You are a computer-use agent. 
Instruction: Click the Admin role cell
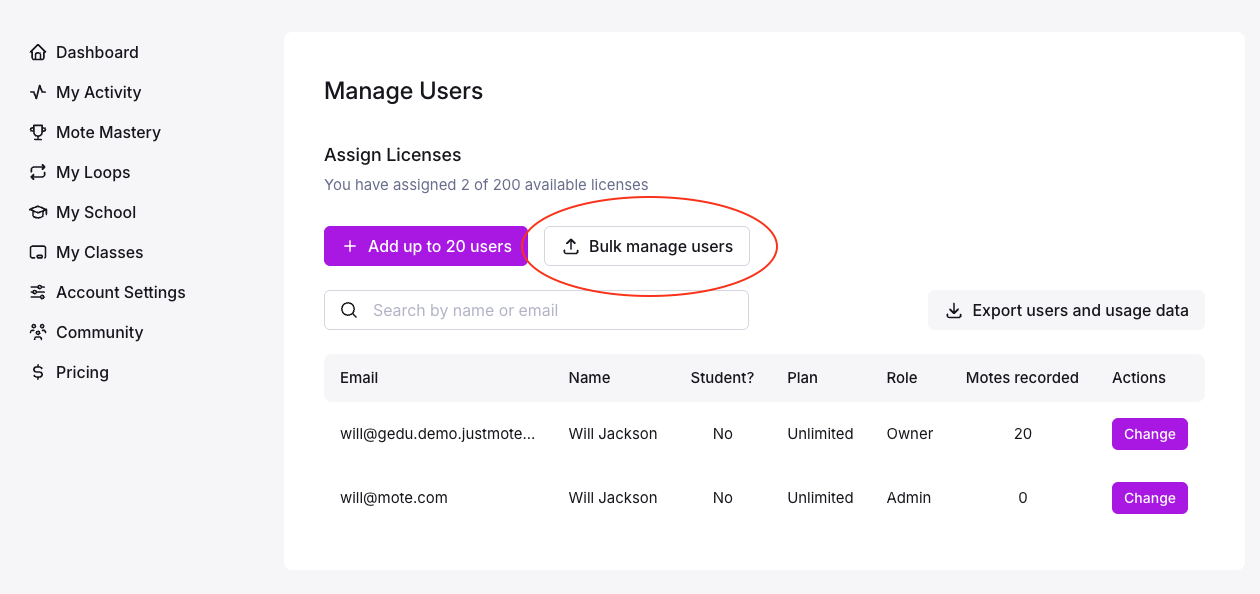click(909, 498)
